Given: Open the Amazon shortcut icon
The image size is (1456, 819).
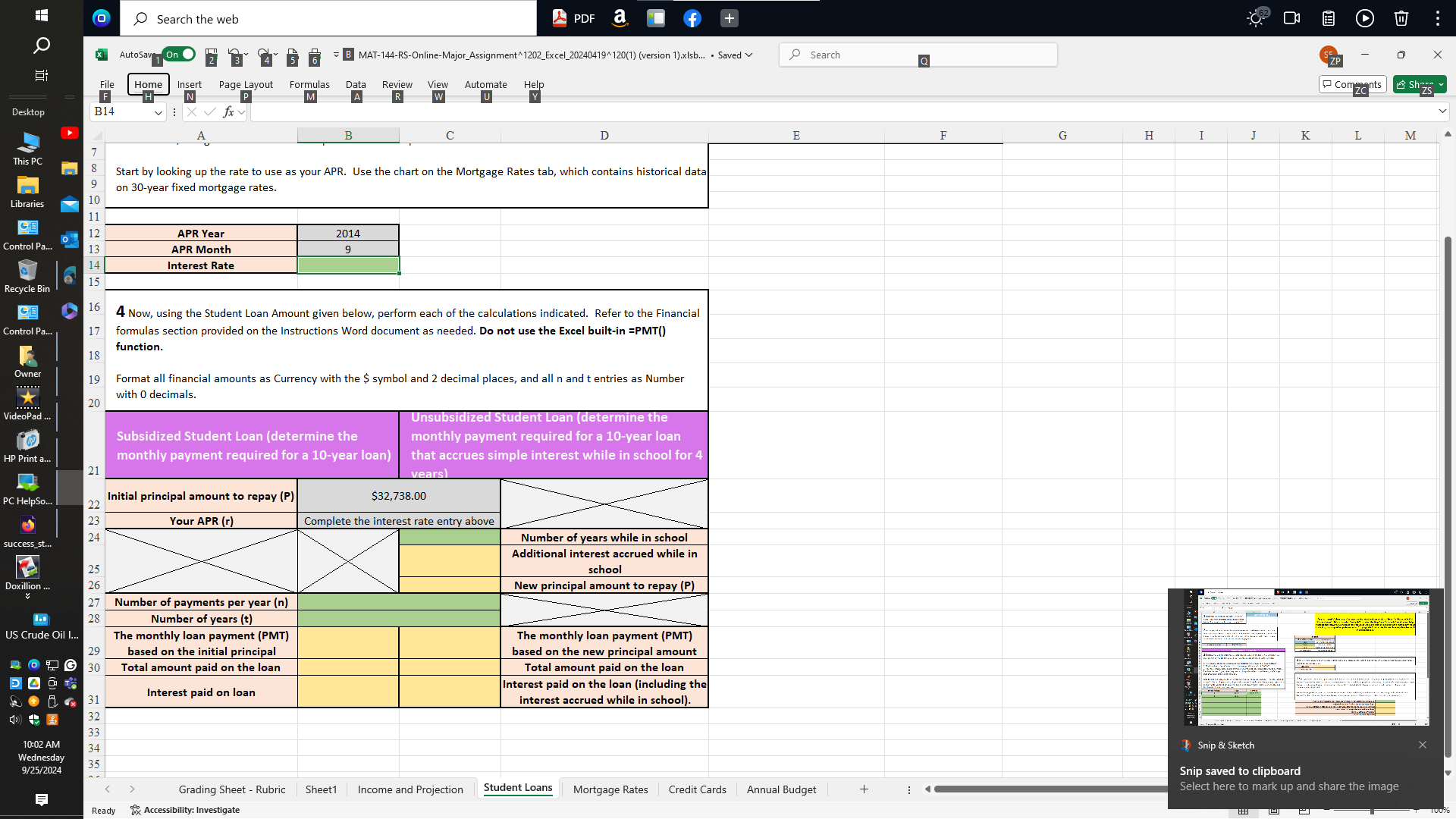Looking at the screenshot, I should point(620,18).
